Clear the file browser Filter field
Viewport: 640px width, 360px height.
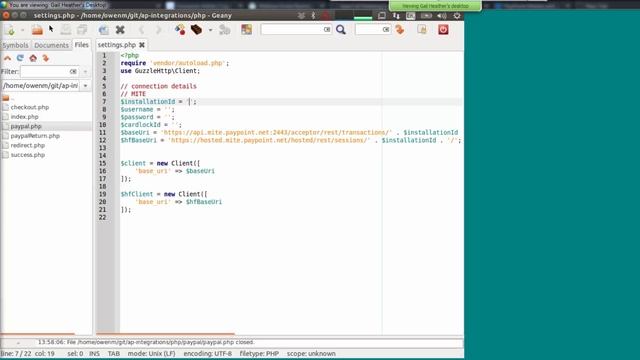[x=73, y=71]
